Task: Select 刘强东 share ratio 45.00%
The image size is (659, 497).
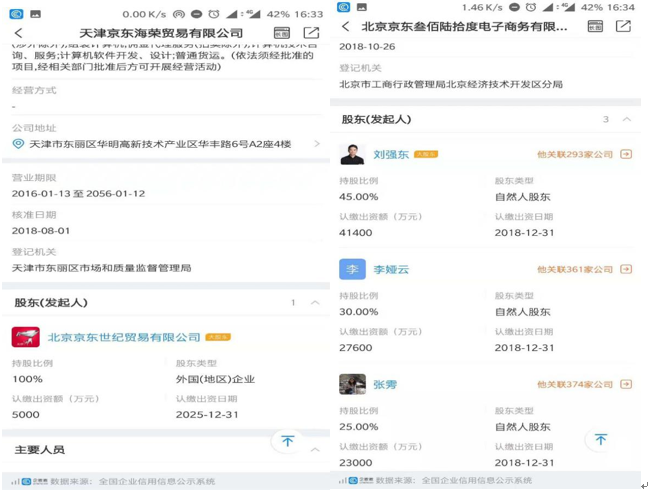Action: point(358,197)
